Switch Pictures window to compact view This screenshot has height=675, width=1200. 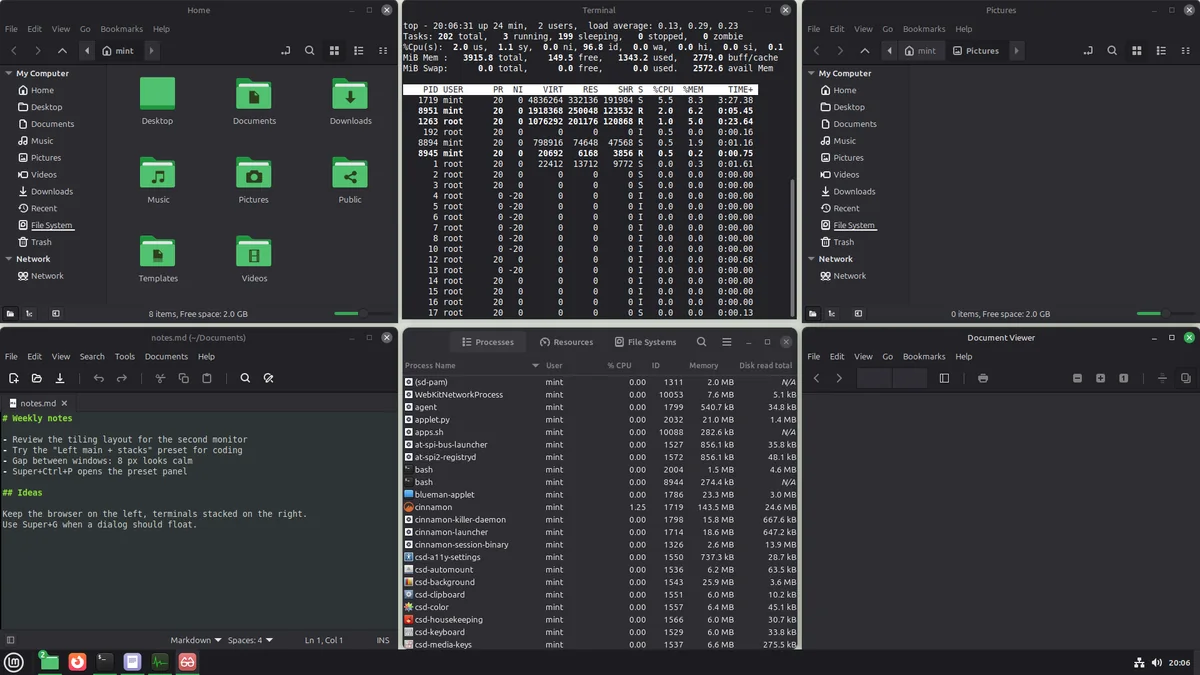(x=1185, y=50)
